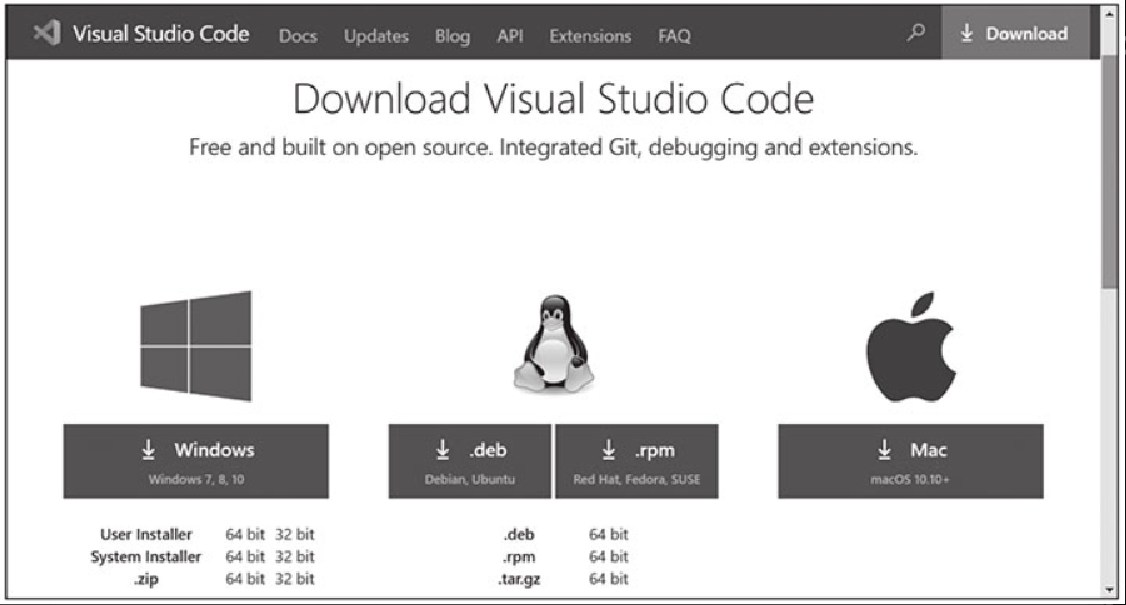Click the ".tar.gz" row label

pos(519,579)
